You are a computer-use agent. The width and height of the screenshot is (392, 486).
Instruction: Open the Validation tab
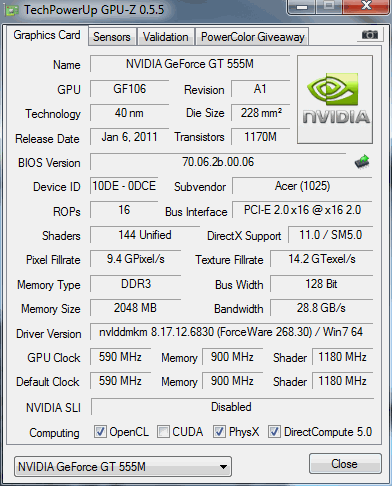[166, 37]
